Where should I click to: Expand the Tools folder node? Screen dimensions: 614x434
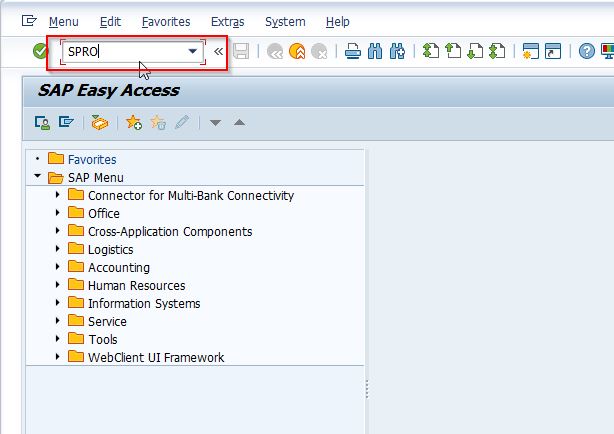pos(58,338)
